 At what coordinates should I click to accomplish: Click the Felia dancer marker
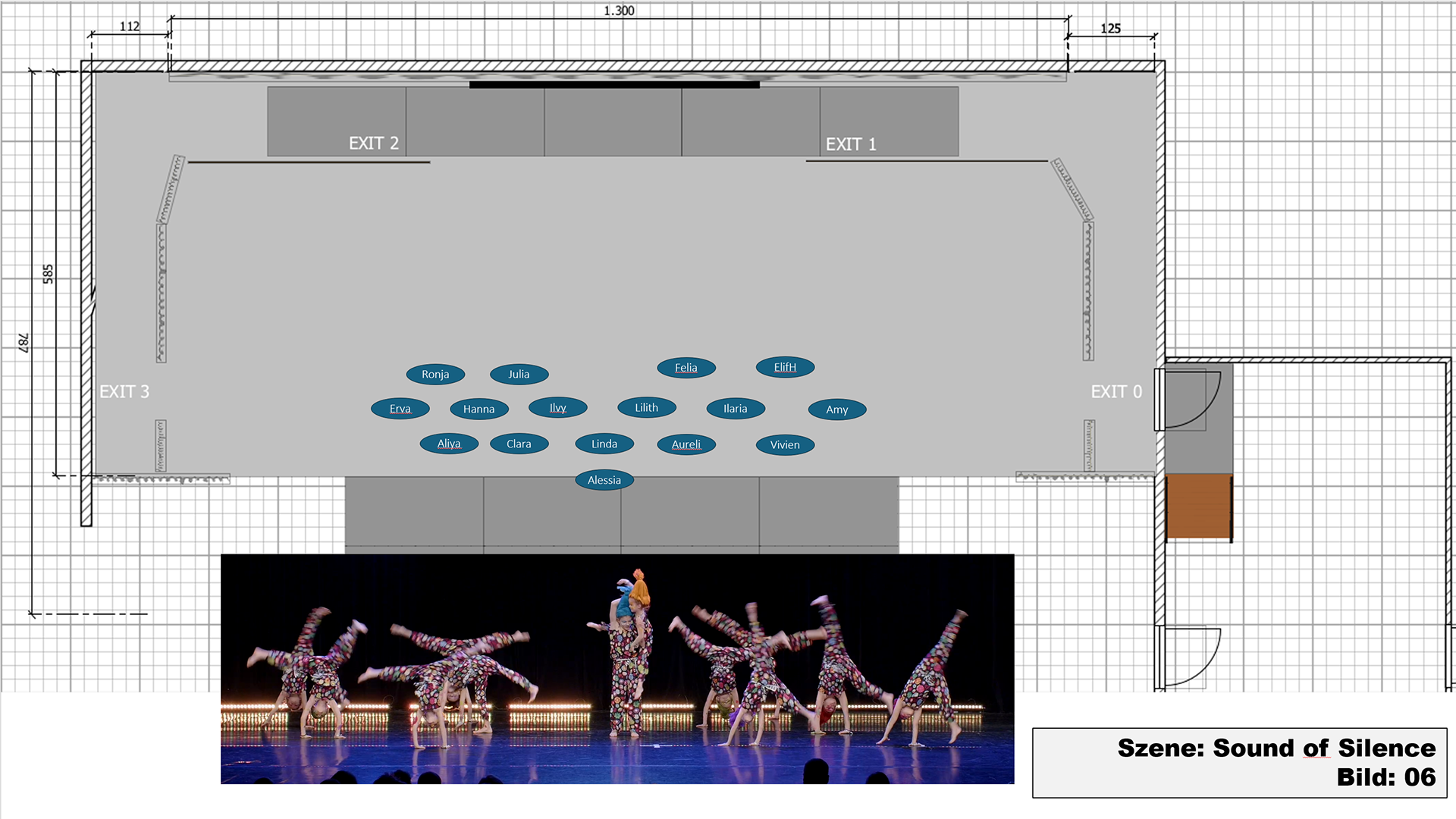(686, 368)
